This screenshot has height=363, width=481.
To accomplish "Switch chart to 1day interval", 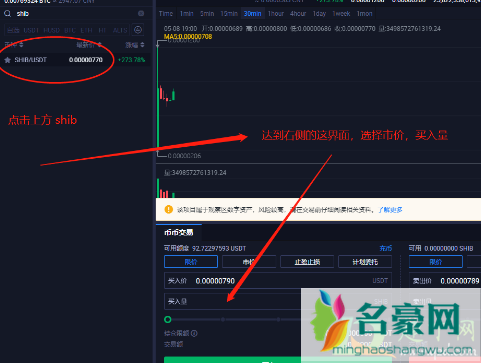I will [319, 14].
